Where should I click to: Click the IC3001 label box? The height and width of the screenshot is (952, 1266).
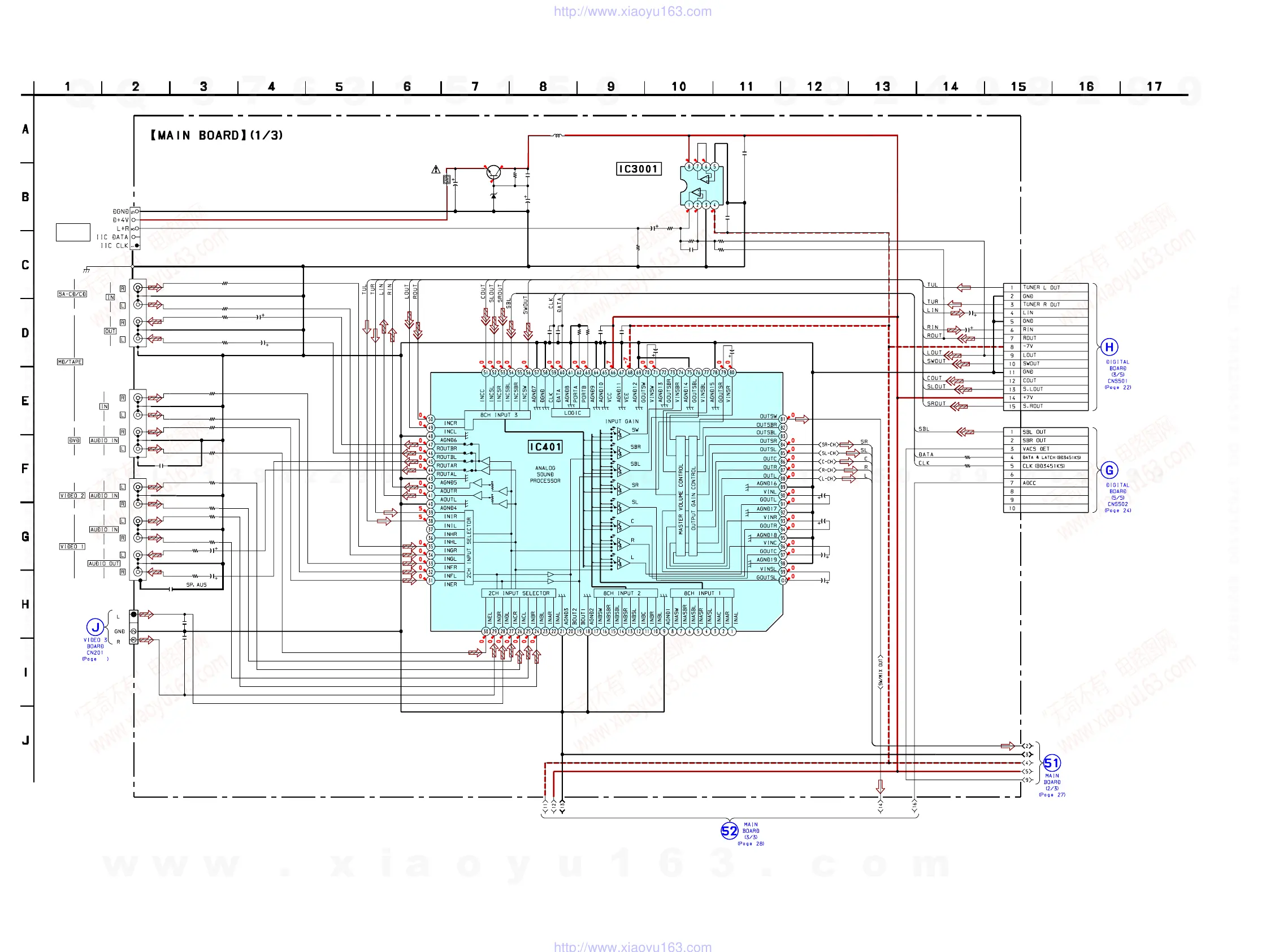pyautogui.click(x=638, y=169)
